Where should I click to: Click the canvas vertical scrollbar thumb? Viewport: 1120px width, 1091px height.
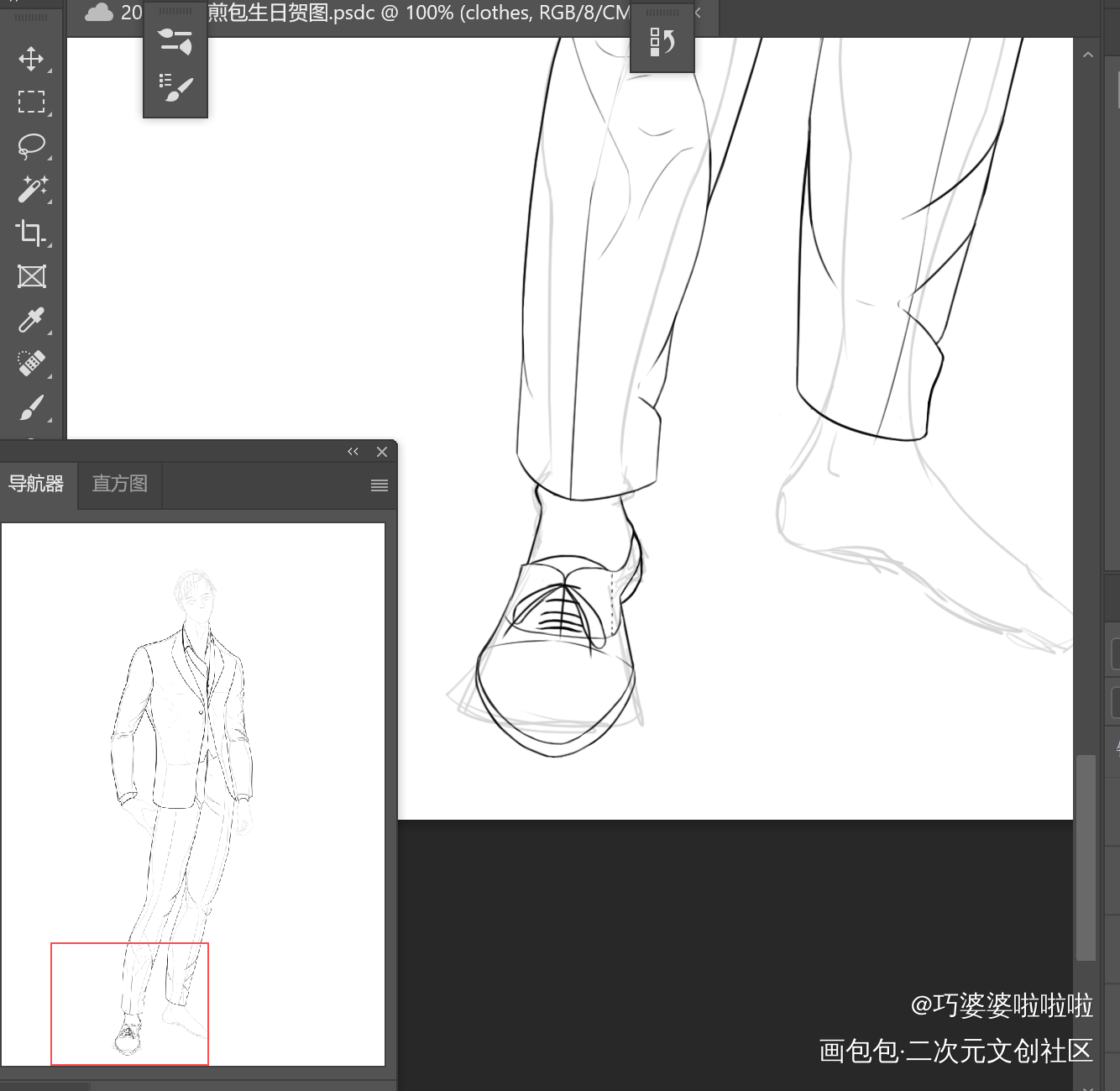click(1086, 857)
